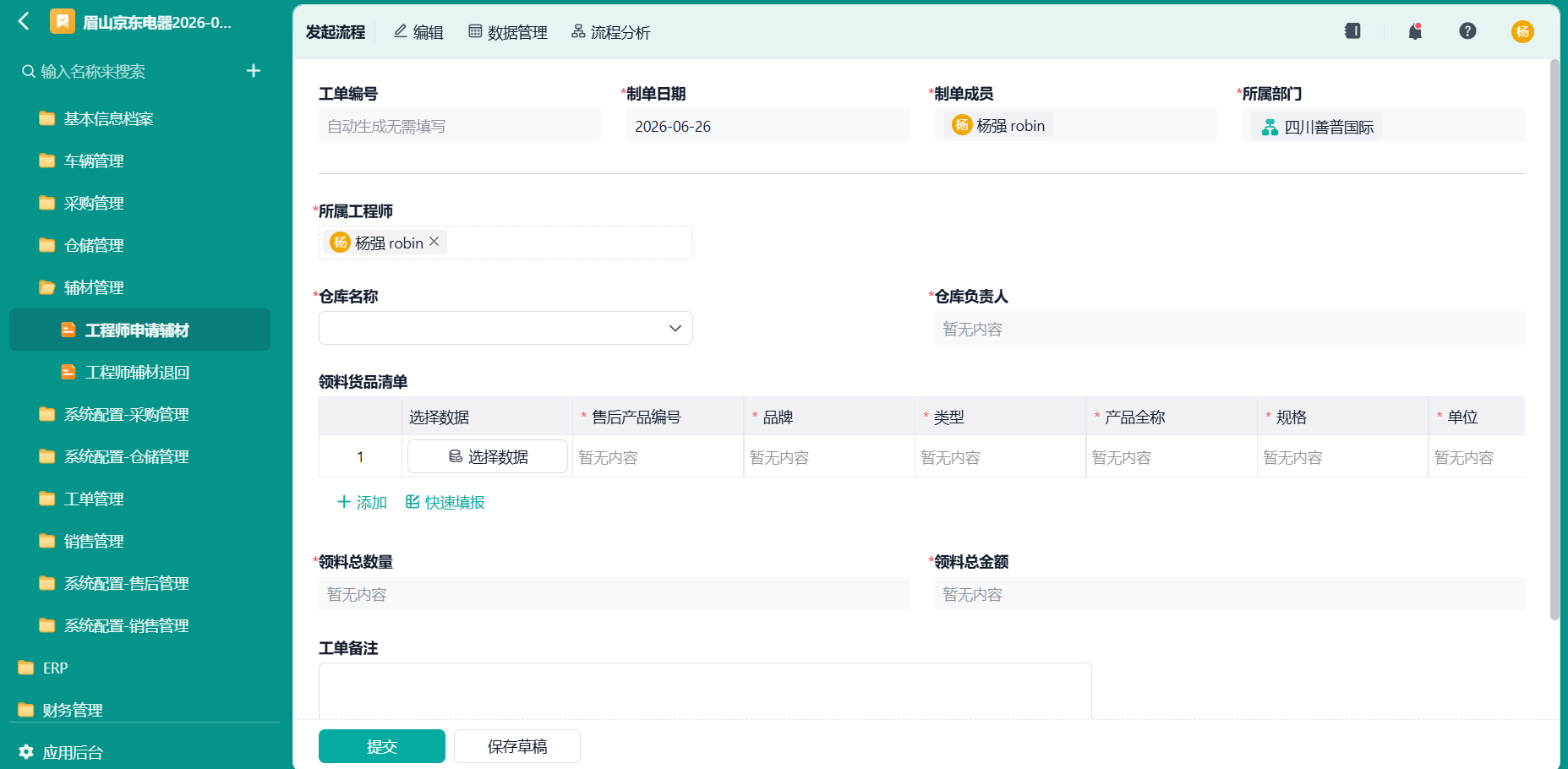Image resolution: width=1568 pixels, height=769 pixels.
Task: Click the 杨强 robin avatar under 制单成员
Action: (962, 125)
